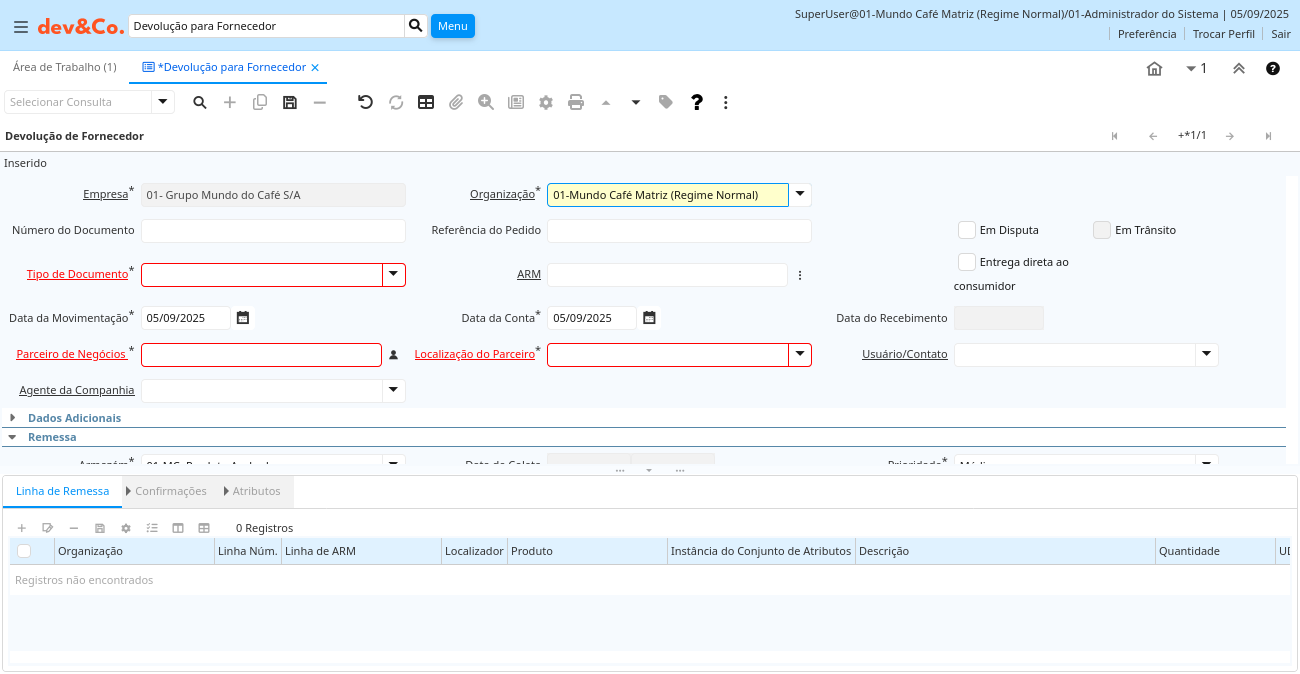Open the Organização dropdown arrow
Image resolution: width=1300 pixels, height=674 pixels.
tap(800, 195)
